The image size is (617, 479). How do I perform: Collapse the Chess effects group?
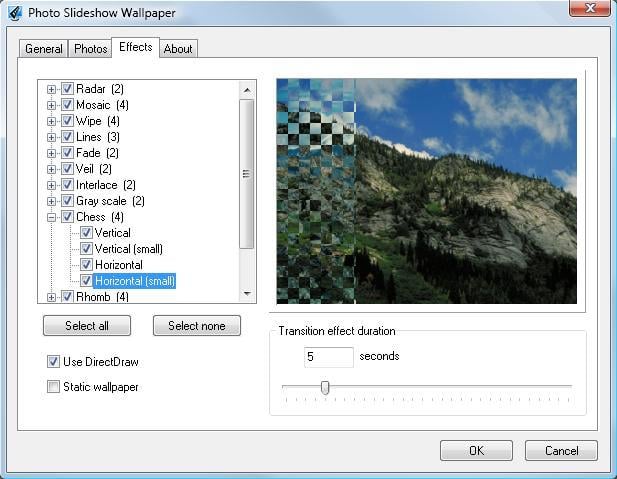tap(52, 217)
